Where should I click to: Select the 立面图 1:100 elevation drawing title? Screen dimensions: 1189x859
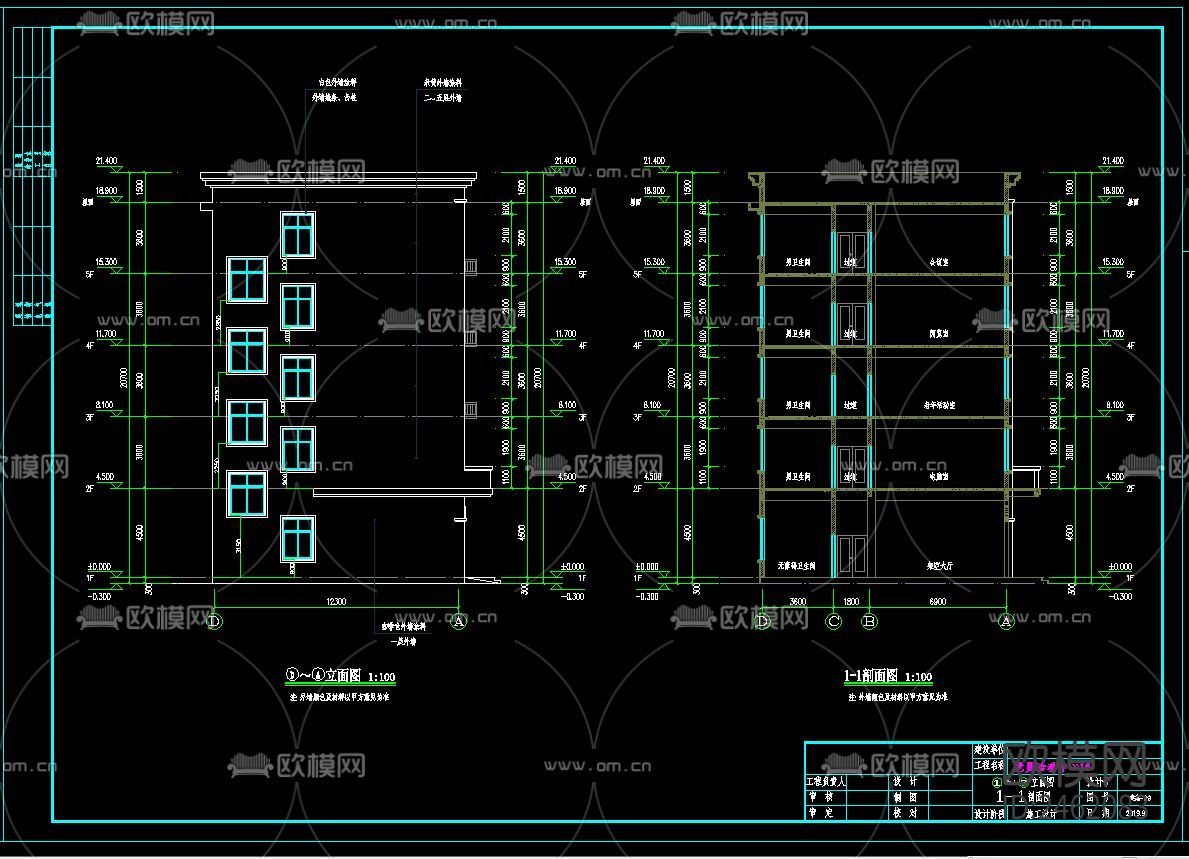tap(340, 676)
